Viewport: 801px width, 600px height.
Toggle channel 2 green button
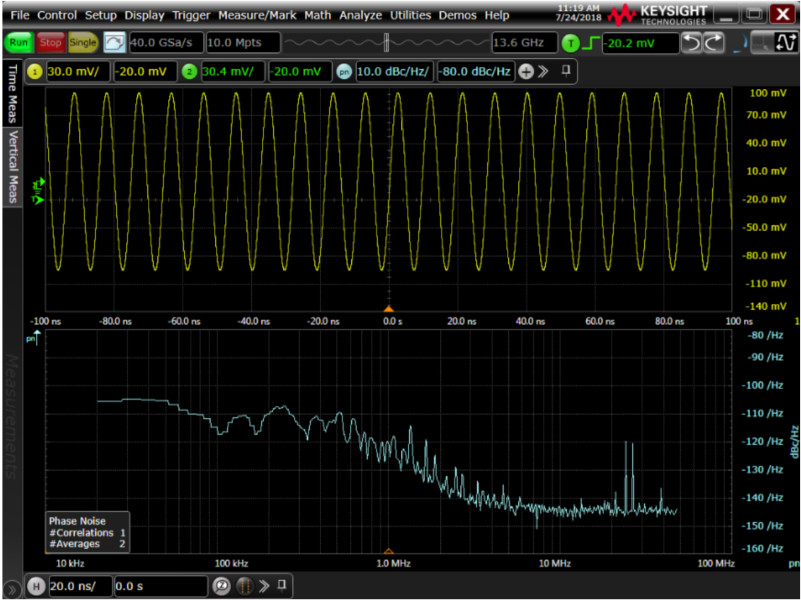pyautogui.click(x=189, y=72)
